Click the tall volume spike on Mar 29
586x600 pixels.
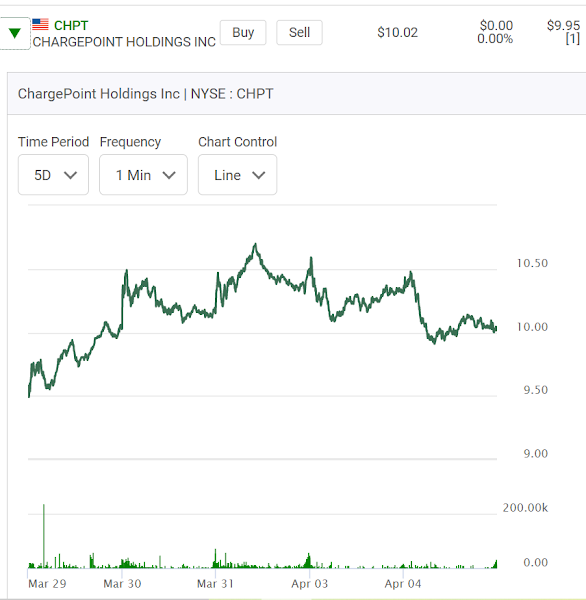point(44,536)
